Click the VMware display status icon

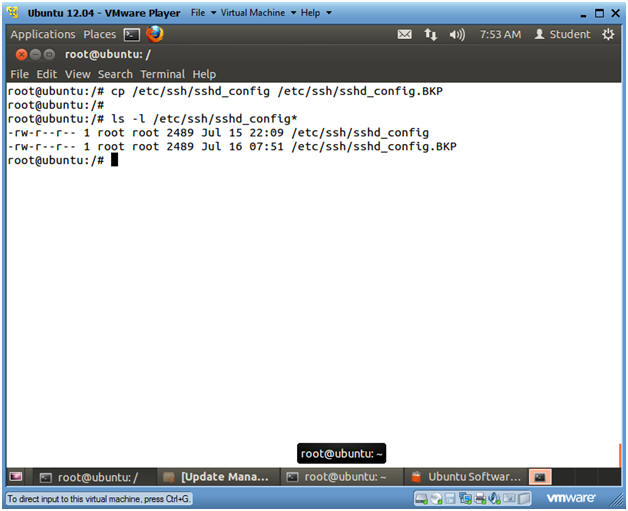[509, 499]
